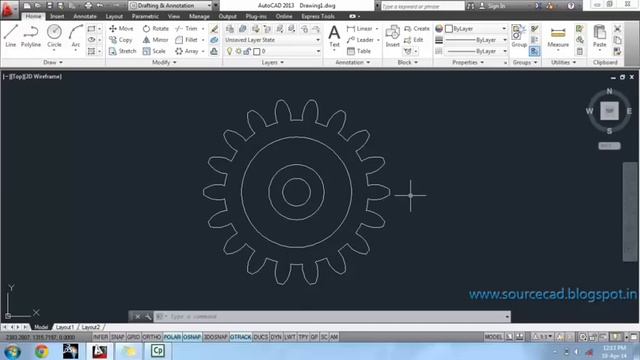Toggle INFER constraints in status bar
The image size is (640, 360).
point(100,337)
